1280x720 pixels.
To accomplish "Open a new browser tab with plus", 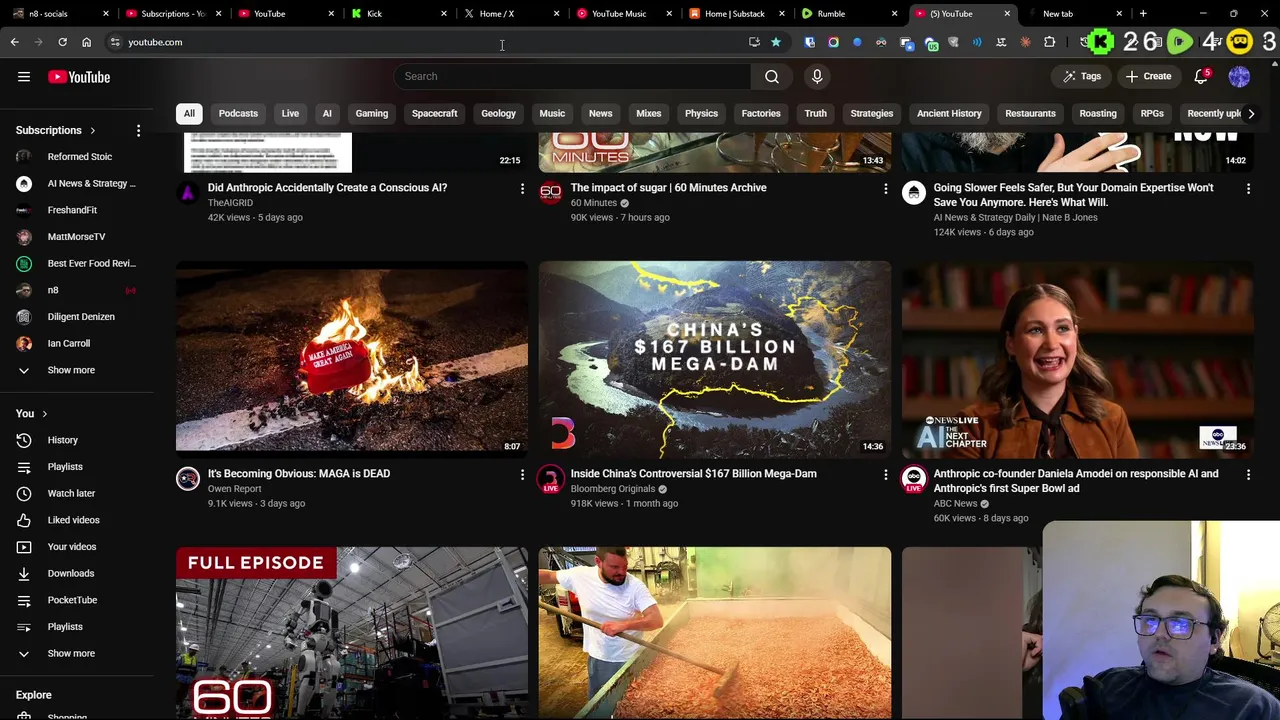I will pyautogui.click(x=1143, y=14).
